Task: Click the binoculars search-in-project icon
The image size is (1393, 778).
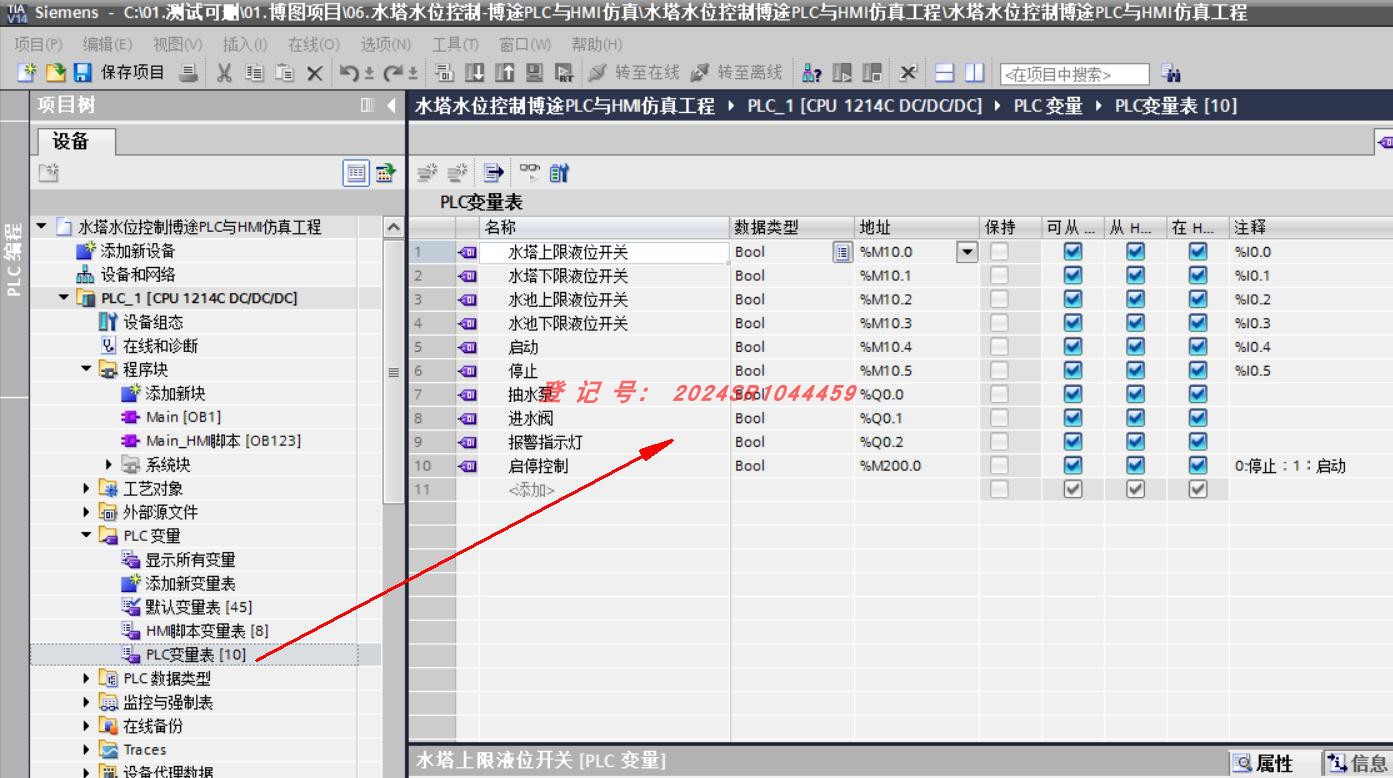Action: click(1171, 73)
